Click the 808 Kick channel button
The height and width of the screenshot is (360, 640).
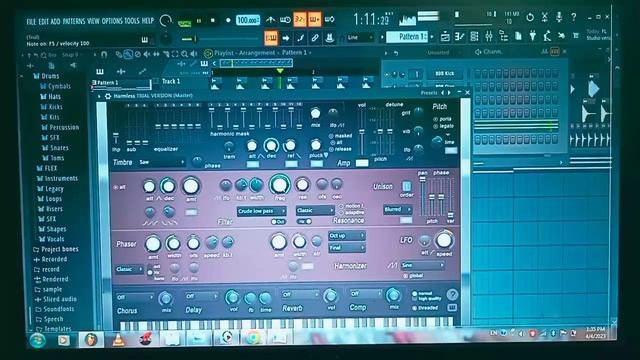click(x=445, y=73)
